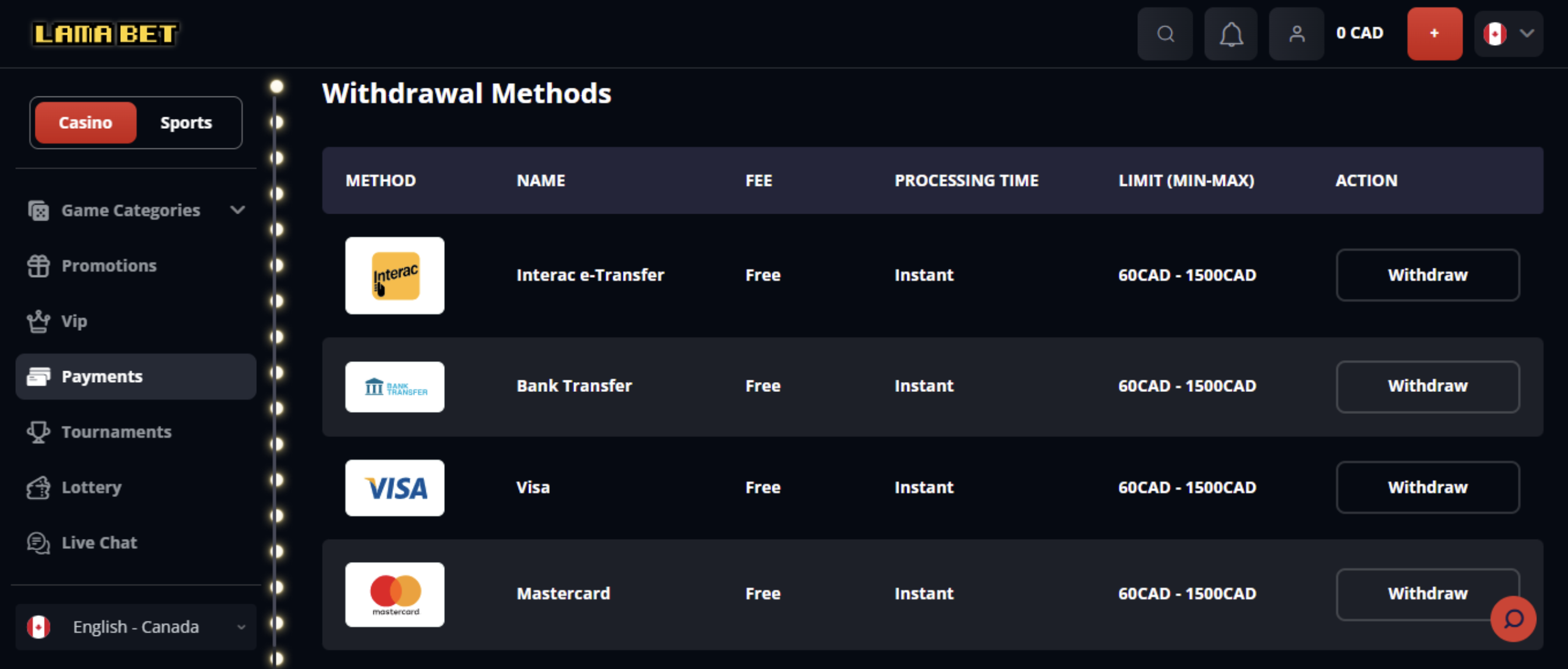Click the Bank Transfer logo thumbnail
This screenshot has width=1568, height=669.
pyautogui.click(x=395, y=386)
